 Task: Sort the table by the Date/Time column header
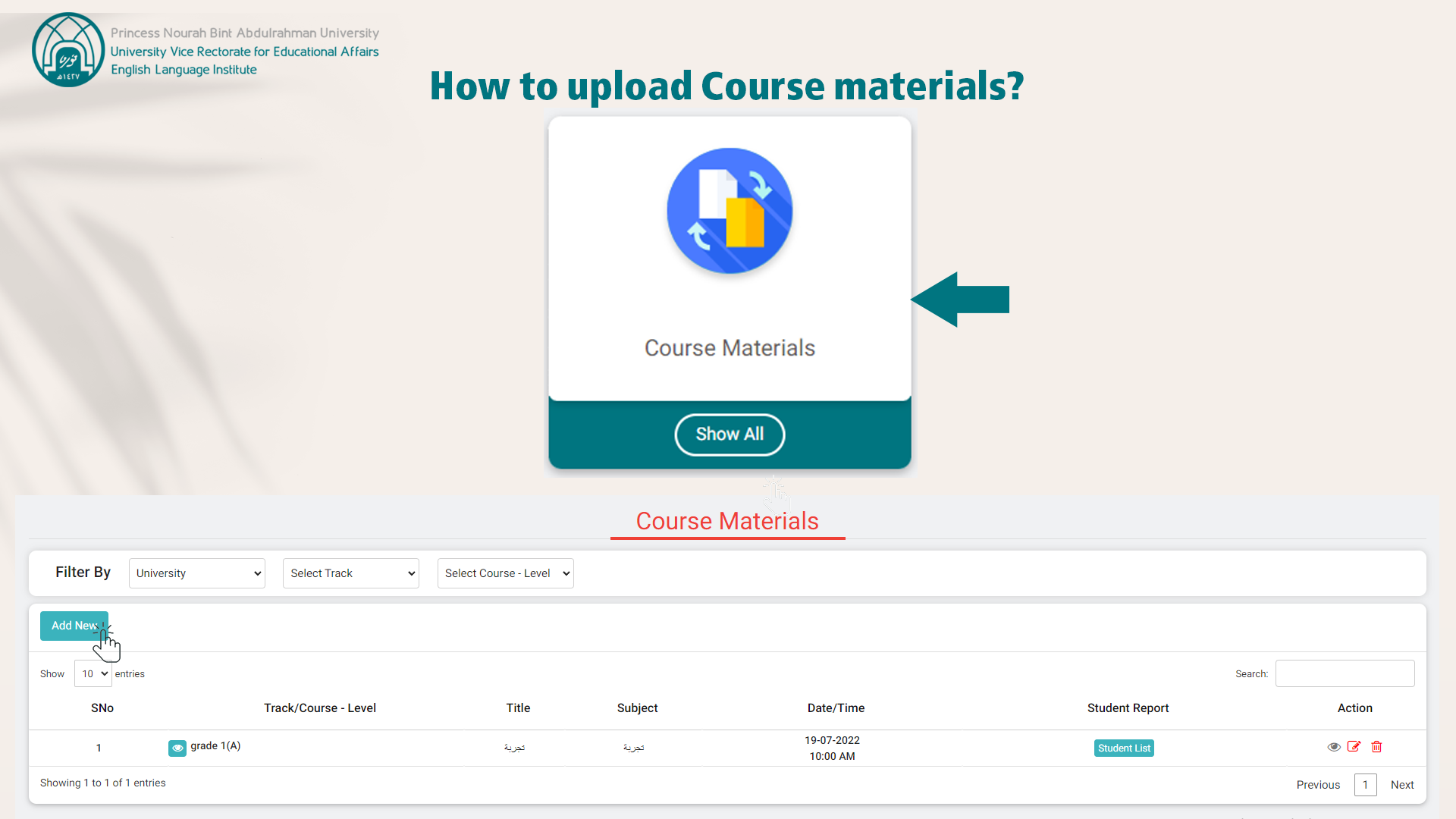click(836, 708)
